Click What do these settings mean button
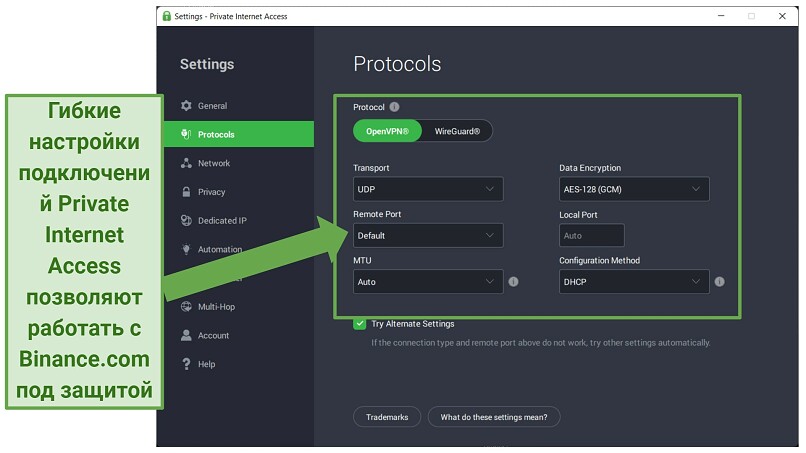Screen dimensions: 806x453 (493, 417)
